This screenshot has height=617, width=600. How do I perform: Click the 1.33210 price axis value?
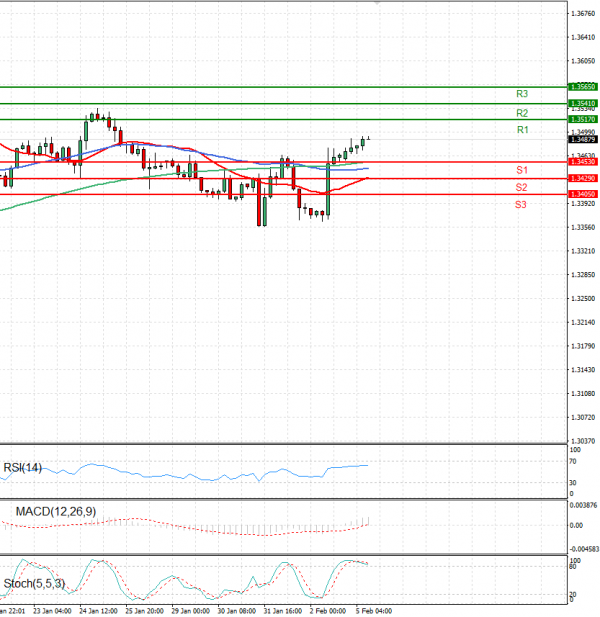point(583,251)
